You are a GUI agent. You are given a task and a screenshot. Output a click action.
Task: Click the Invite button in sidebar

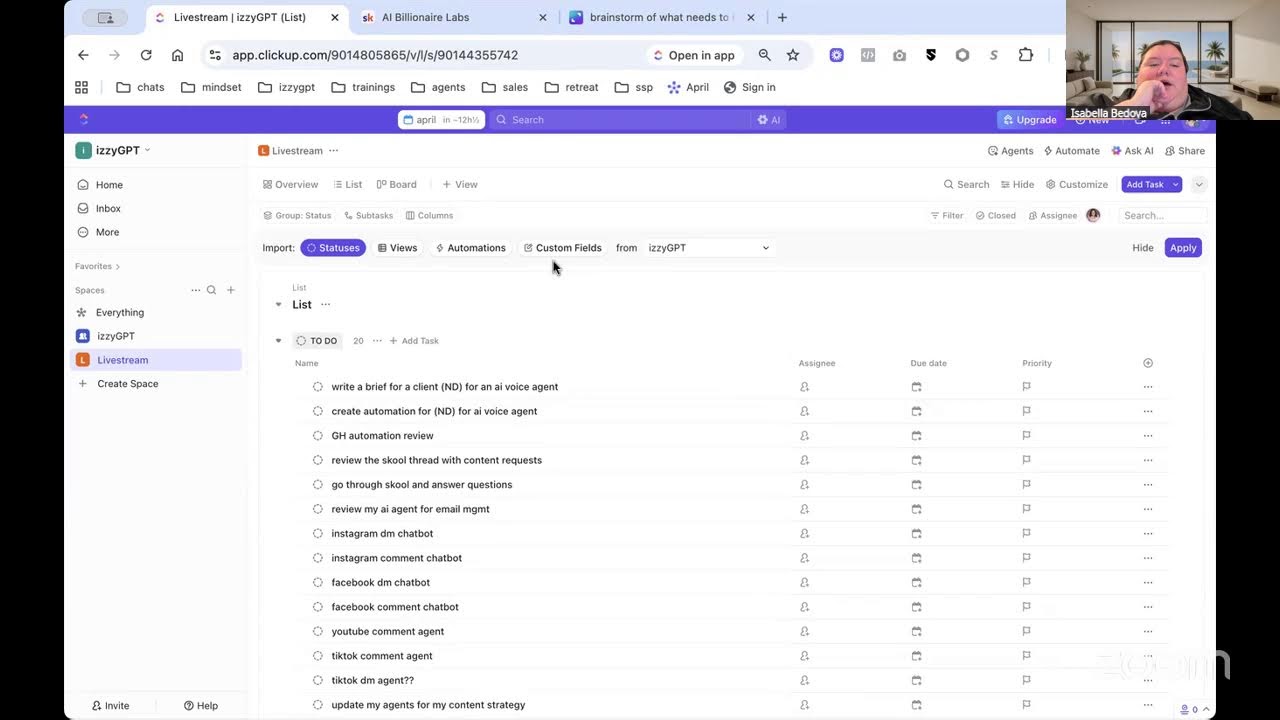click(110, 706)
